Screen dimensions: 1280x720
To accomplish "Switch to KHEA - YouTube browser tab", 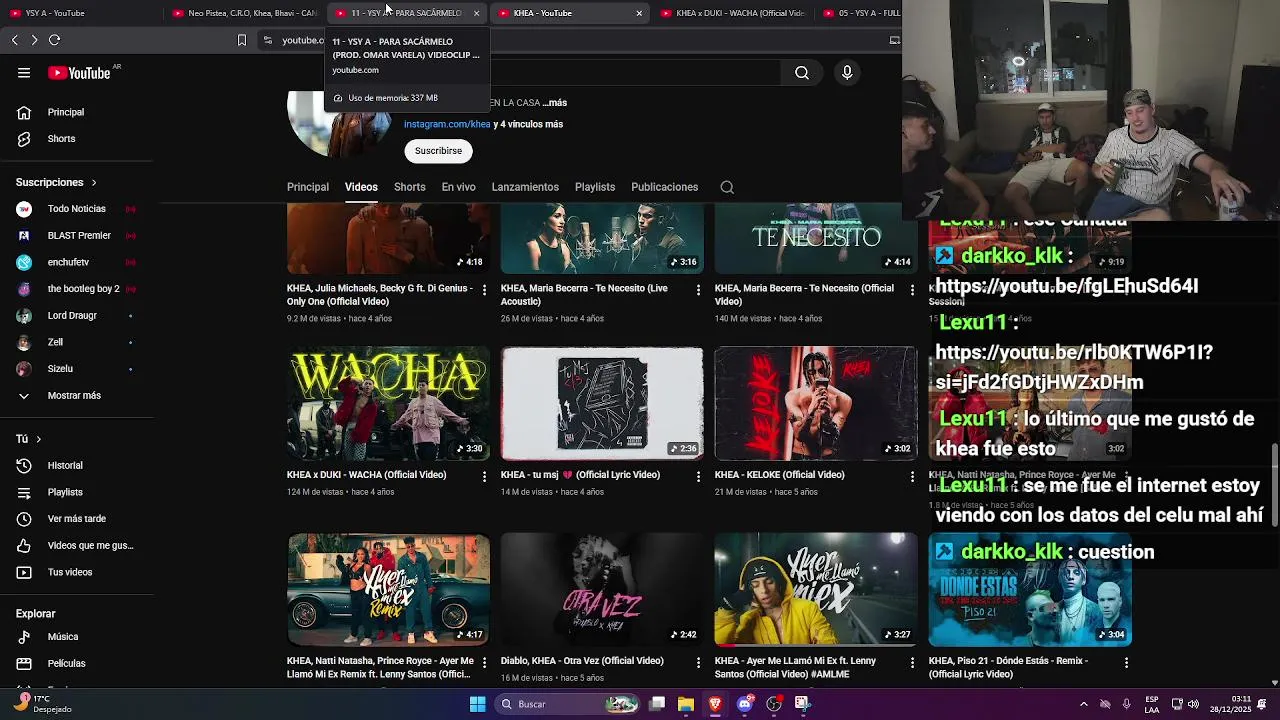I will coord(570,13).
